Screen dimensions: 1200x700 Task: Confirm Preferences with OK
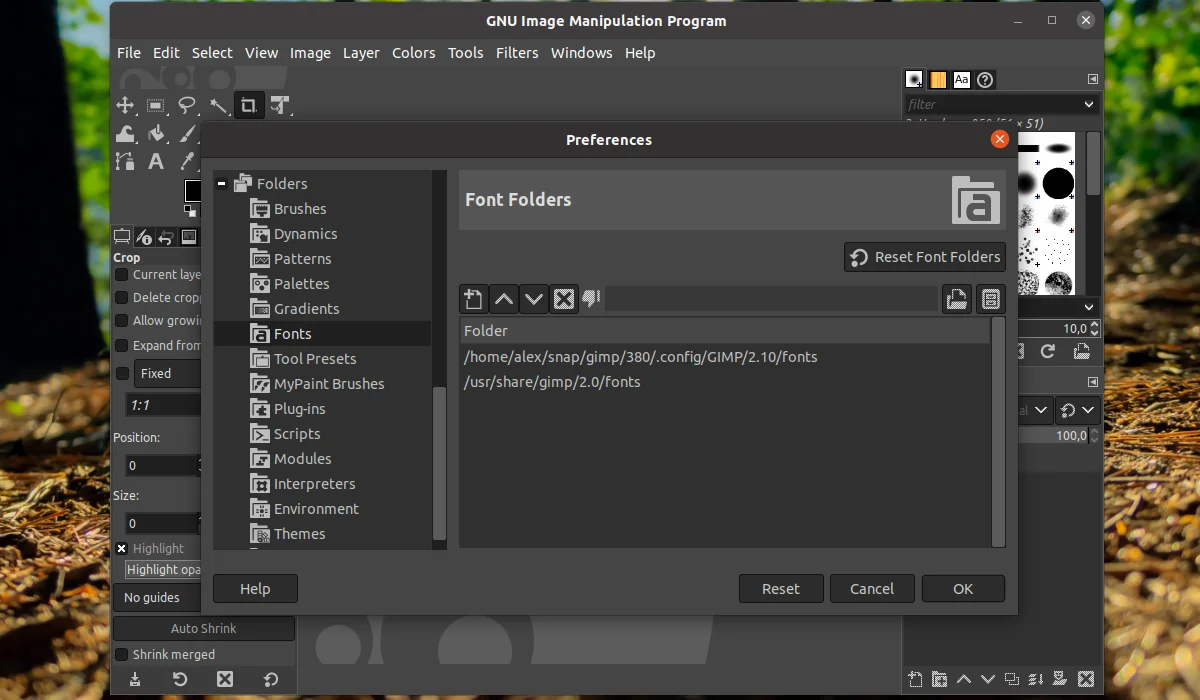(x=963, y=589)
